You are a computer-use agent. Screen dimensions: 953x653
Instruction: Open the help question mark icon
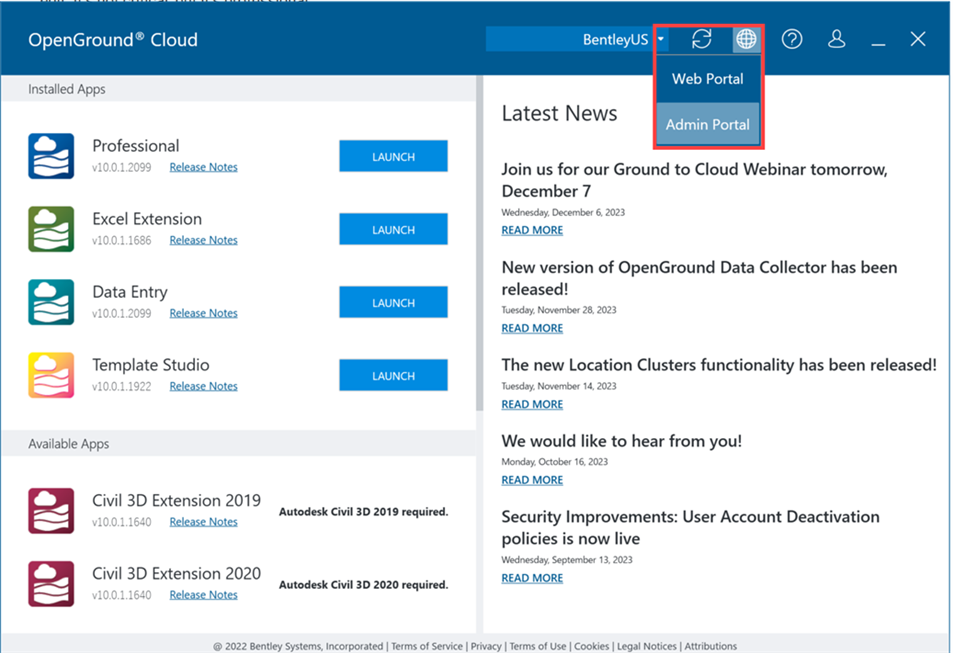click(791, 39)
